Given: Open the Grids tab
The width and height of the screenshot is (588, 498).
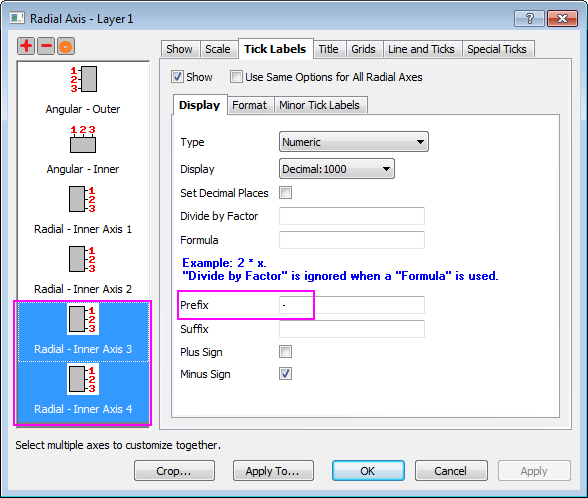Looking at the screenshot, I should [363, 49].
